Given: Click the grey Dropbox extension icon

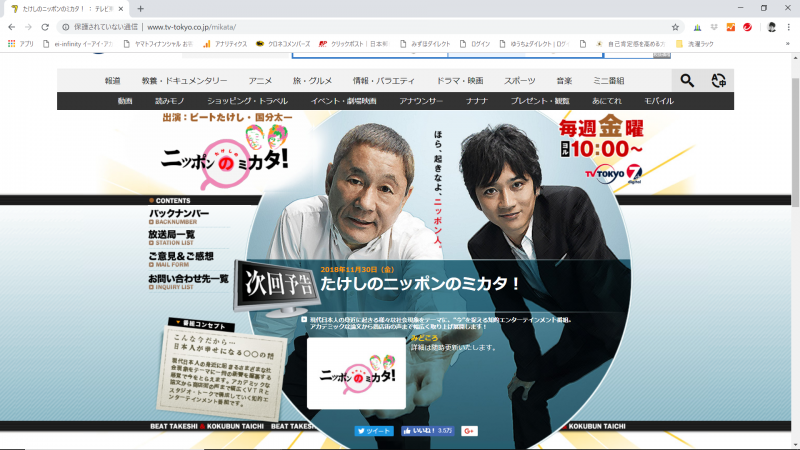Looking at the screenshot, I should [x=714, y=27].
